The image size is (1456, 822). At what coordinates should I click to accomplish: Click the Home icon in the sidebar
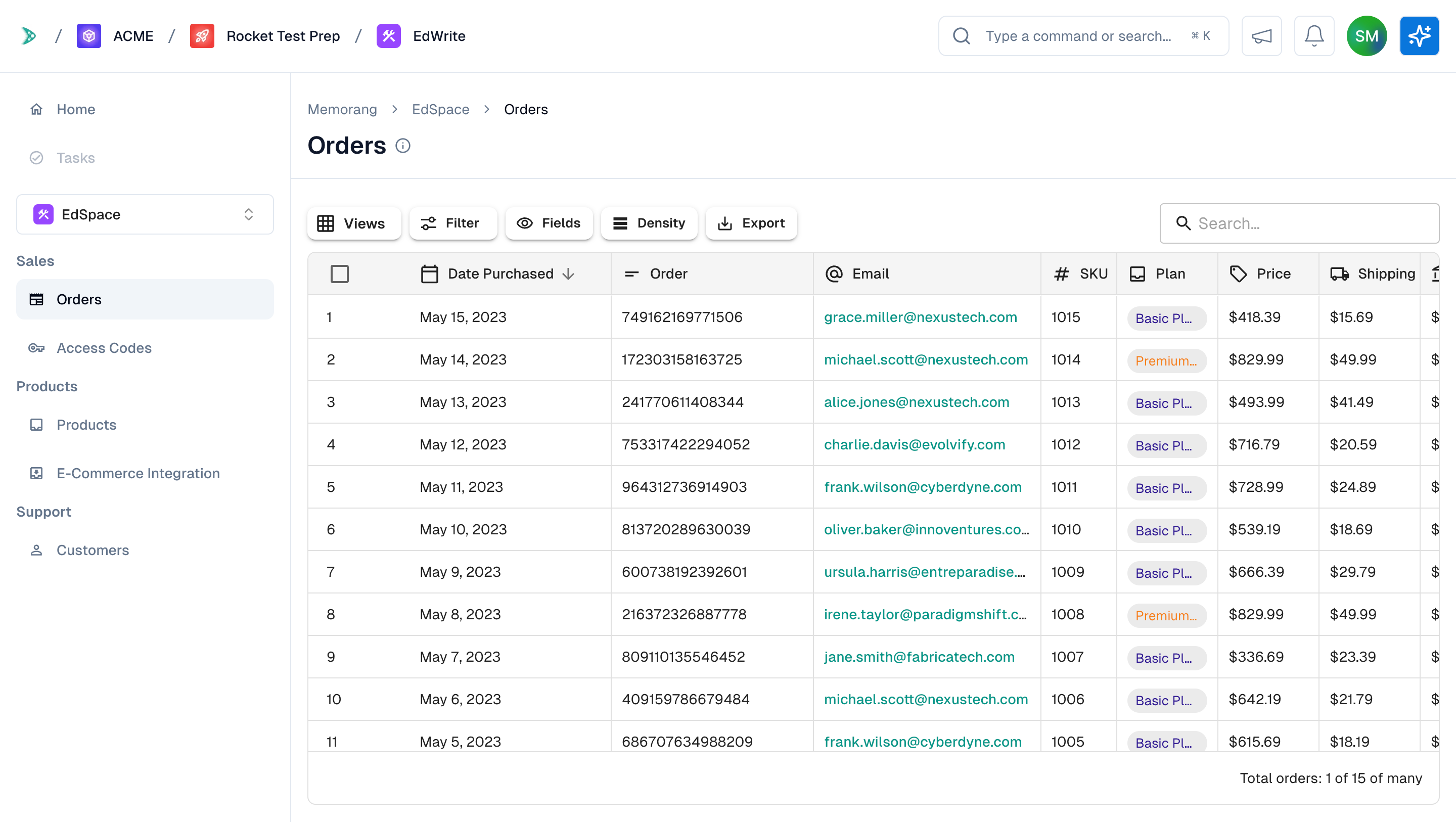click(x=36, y=109)
